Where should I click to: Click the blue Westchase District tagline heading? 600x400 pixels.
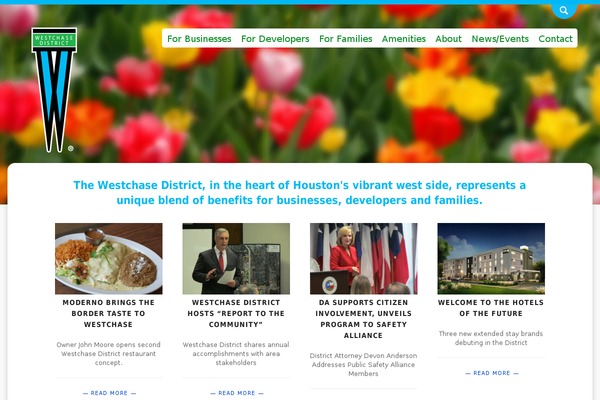pos(300,193)
